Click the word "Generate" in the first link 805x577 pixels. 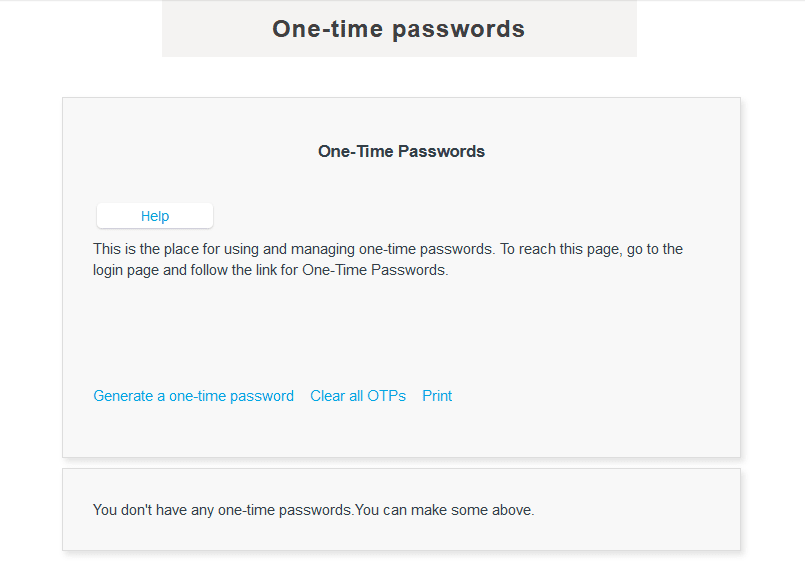(x=123, y=396)
